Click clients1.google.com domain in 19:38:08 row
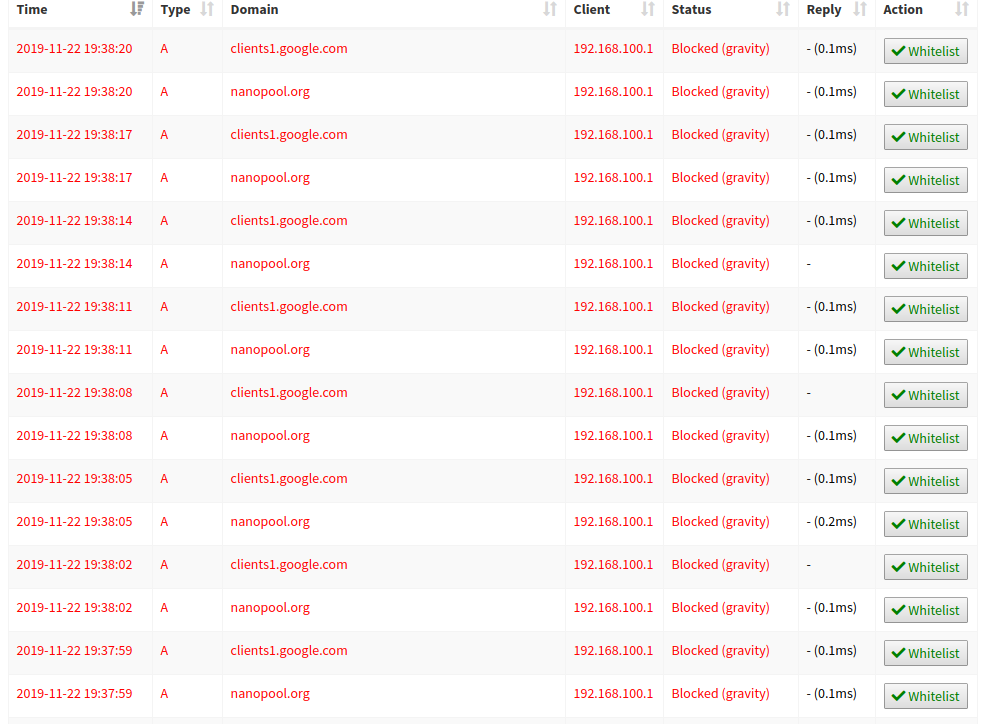The height and width of the screenshot is (724, 986). (x=289, y=393)
